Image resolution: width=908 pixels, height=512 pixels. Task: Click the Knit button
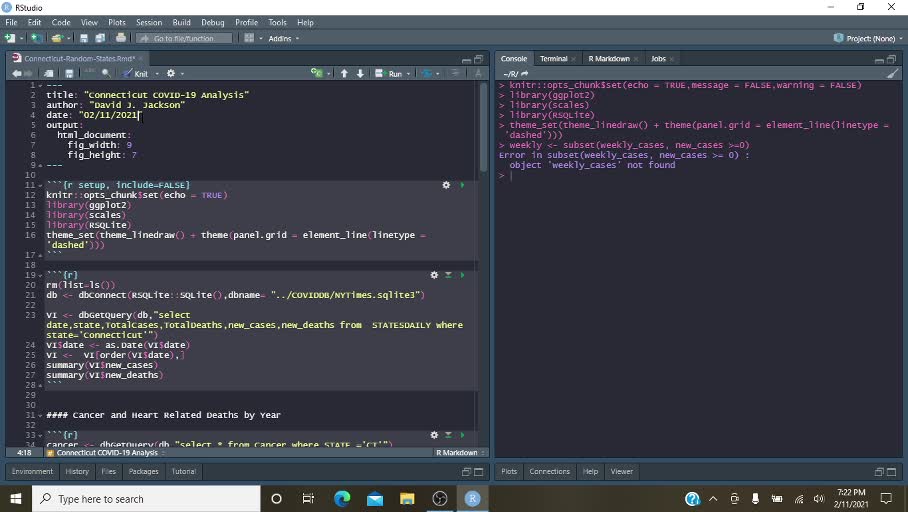[136, 74]
